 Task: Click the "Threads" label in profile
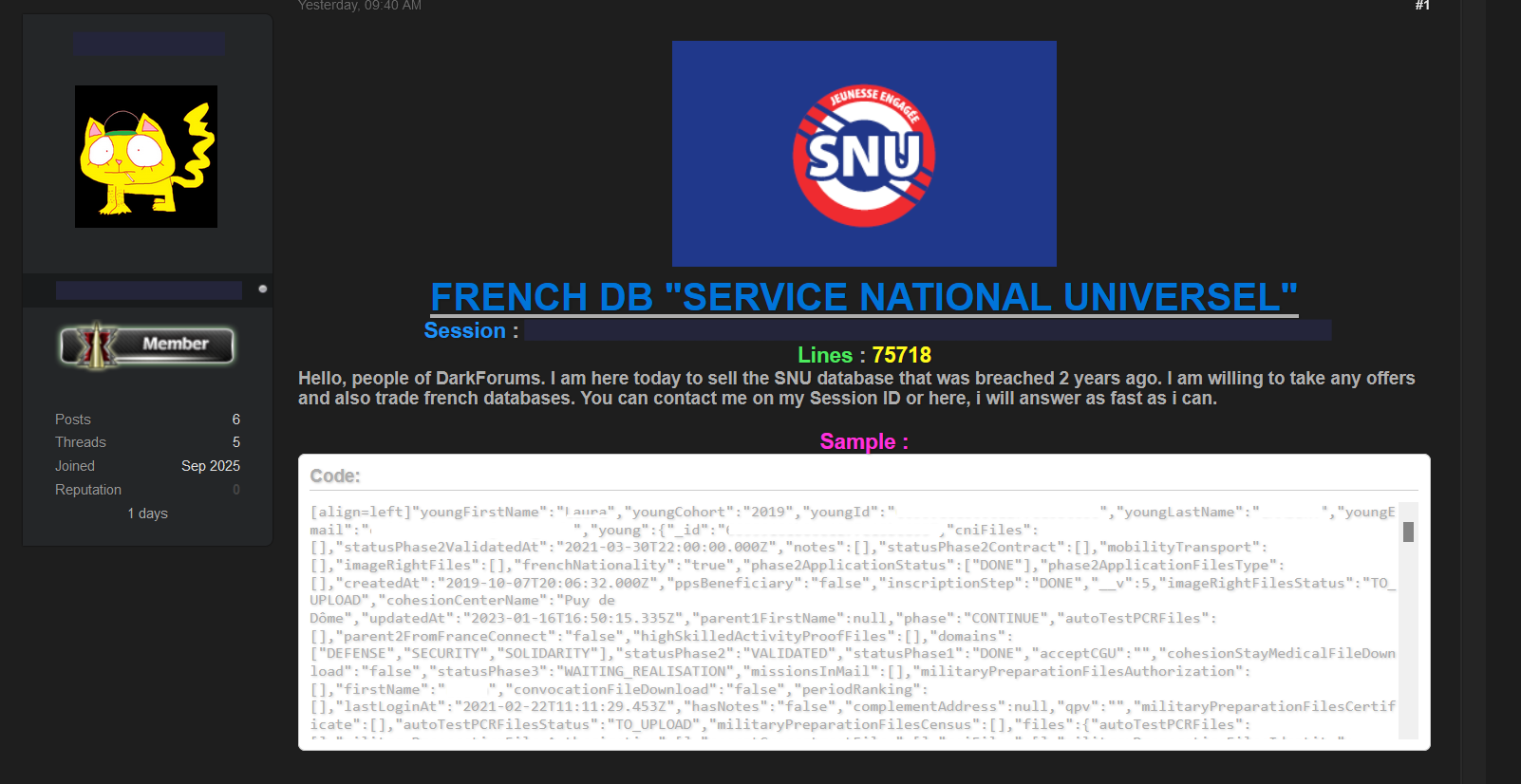click(x=81, y=442)
